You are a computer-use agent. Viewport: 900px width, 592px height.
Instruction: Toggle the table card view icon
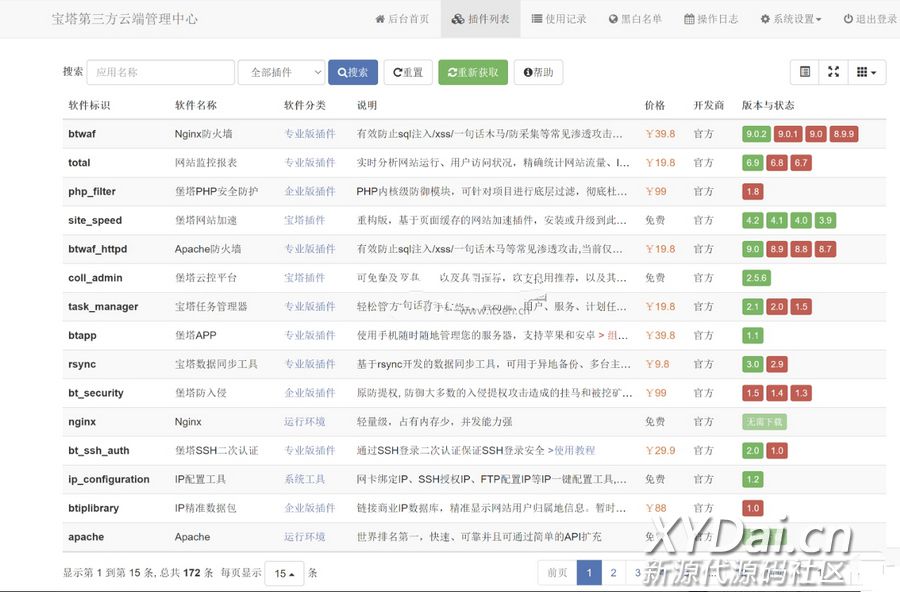tap(804, 72)
